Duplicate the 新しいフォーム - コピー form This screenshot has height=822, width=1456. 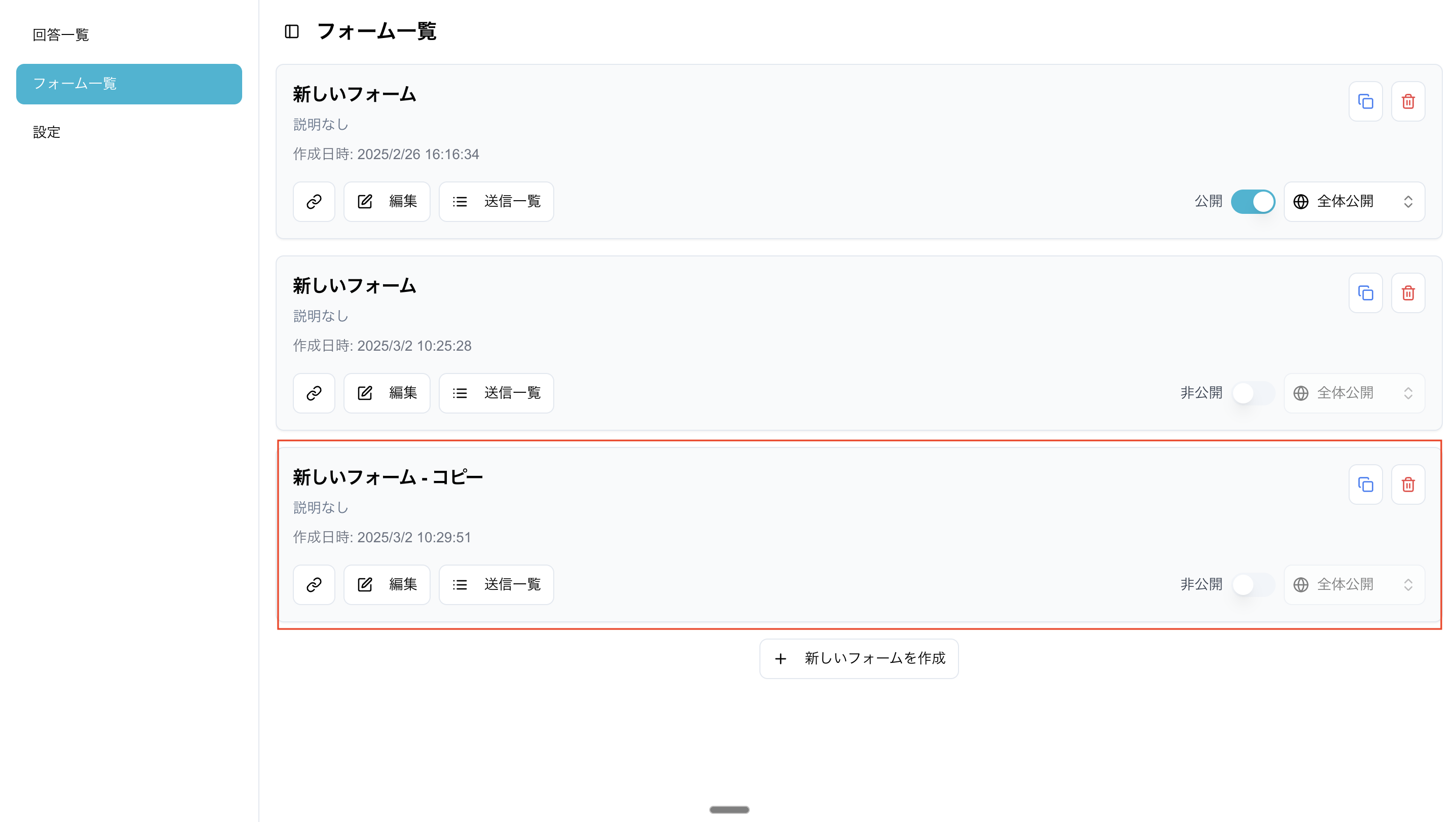pyautogui.click(x=1365, y=484)
